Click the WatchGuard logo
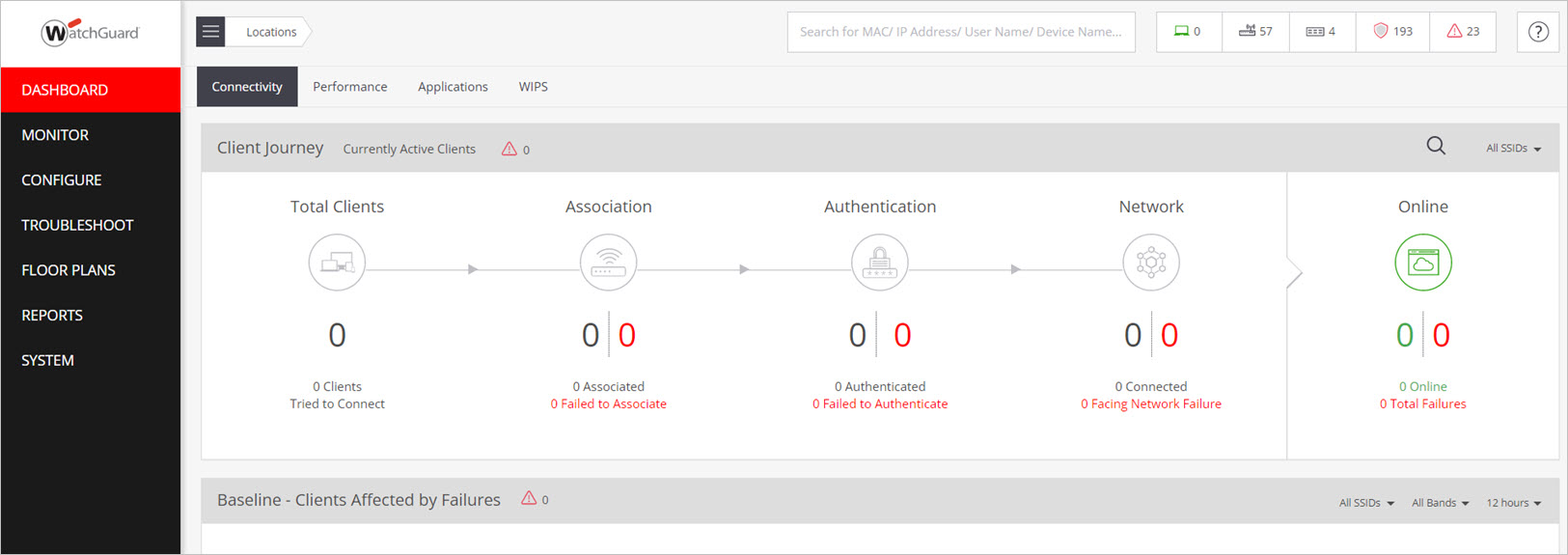This screenshot has height=555, width=1568. (x=90, y=33)
